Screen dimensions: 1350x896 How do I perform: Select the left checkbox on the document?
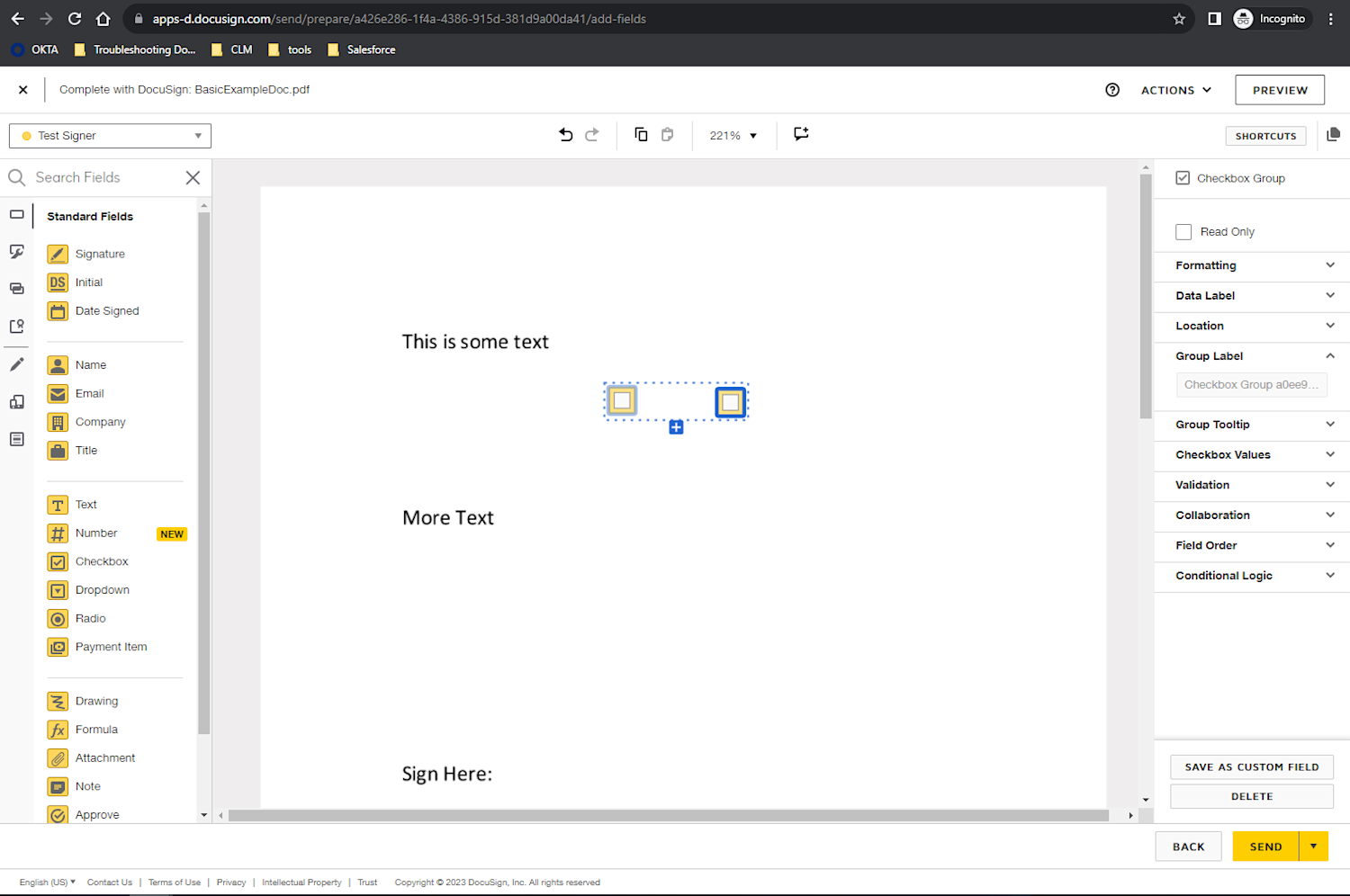(622, 400)
